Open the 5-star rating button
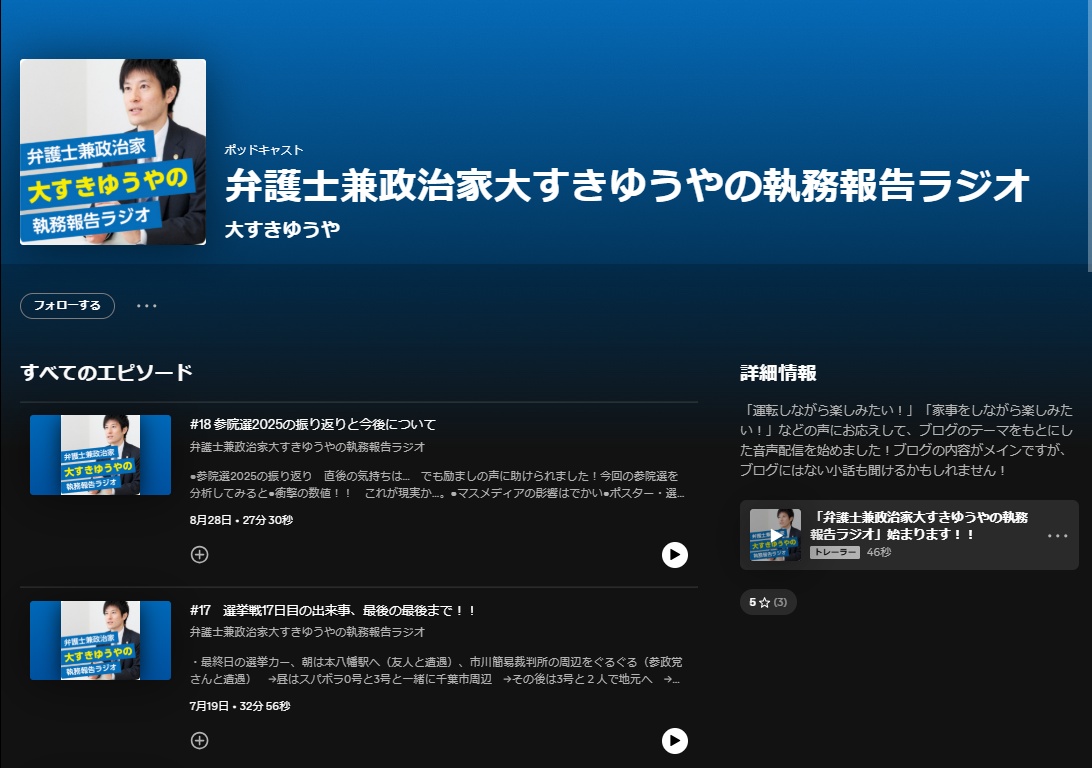The image size is (1092, 768). click(x=768, y=602)
